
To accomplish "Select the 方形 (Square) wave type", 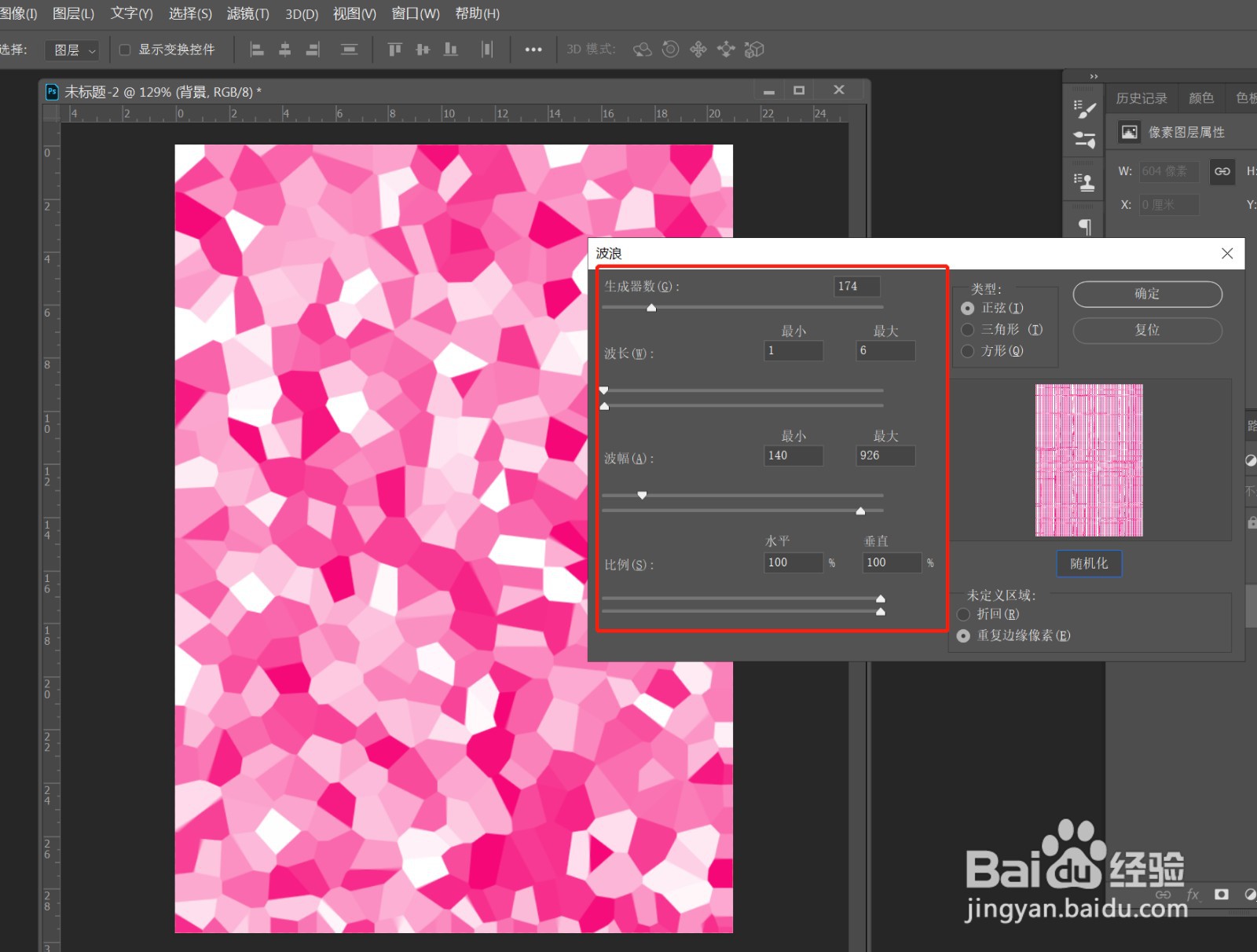I will point(967,351).
